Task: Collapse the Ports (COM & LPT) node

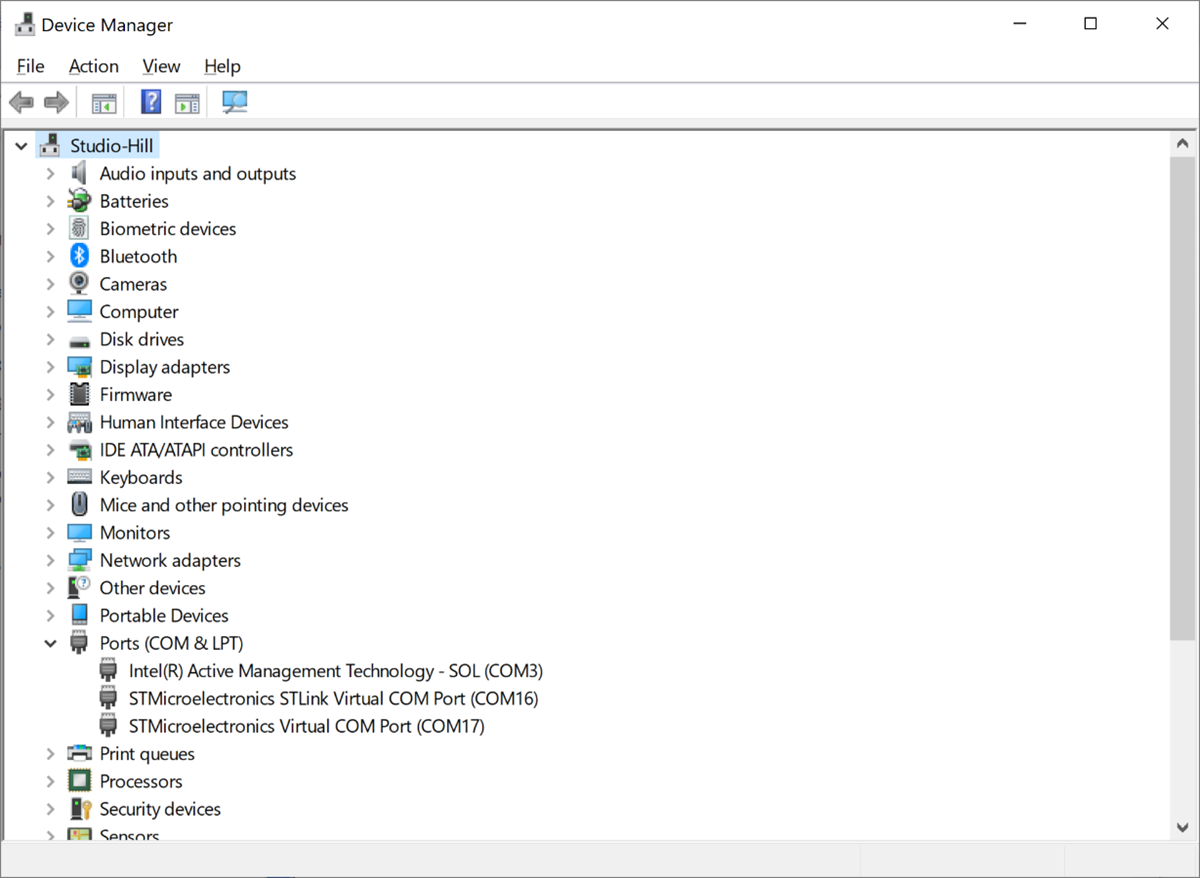Action: [x=50, y=644]
